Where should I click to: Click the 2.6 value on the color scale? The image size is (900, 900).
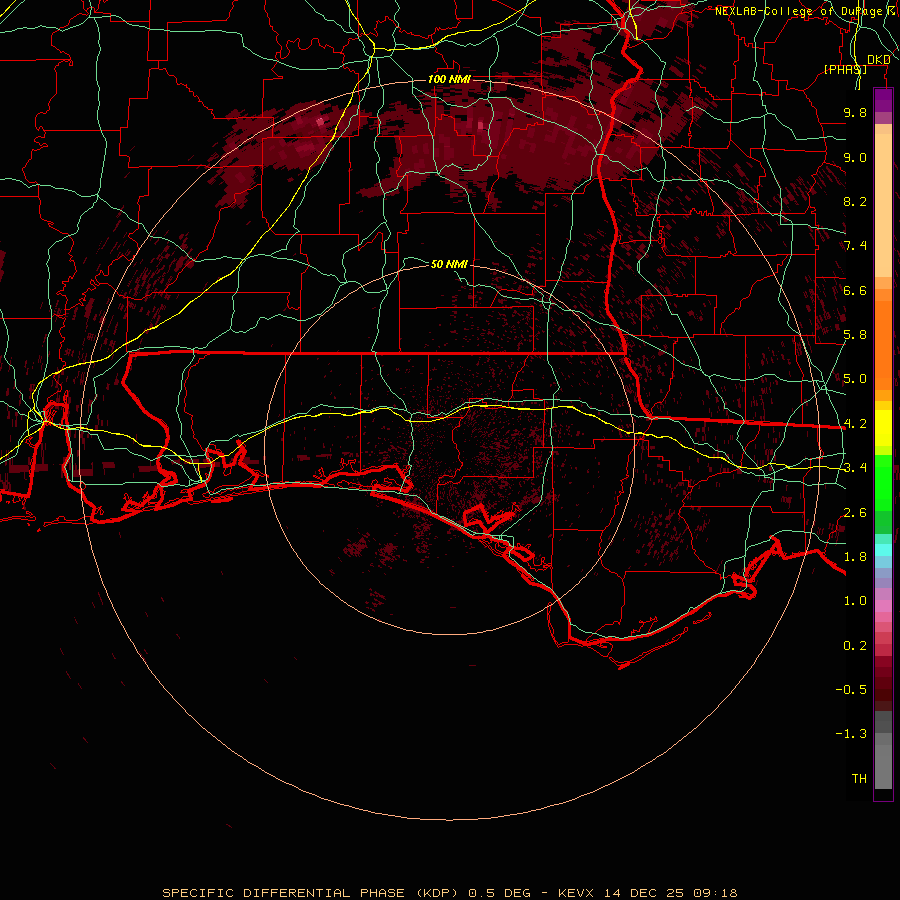pyautogui.click(x=855, y=513)
